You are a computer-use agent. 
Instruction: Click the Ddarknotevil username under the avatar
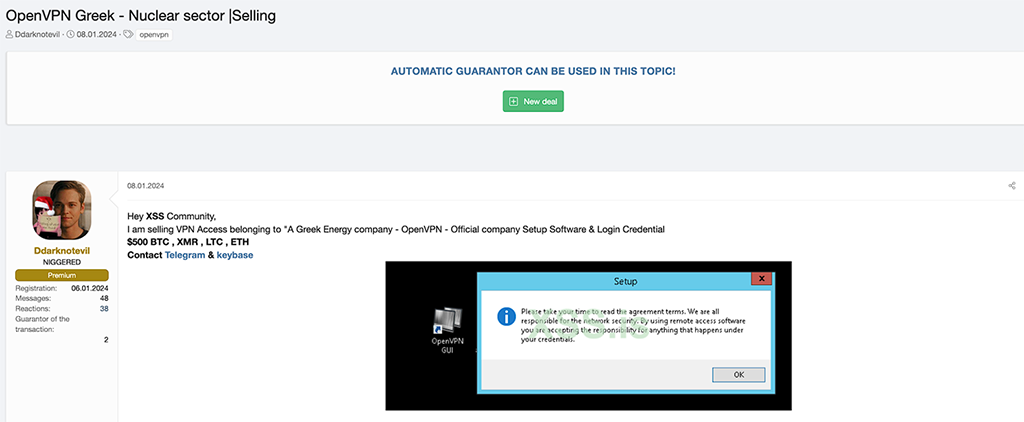[x=61, y=251]
